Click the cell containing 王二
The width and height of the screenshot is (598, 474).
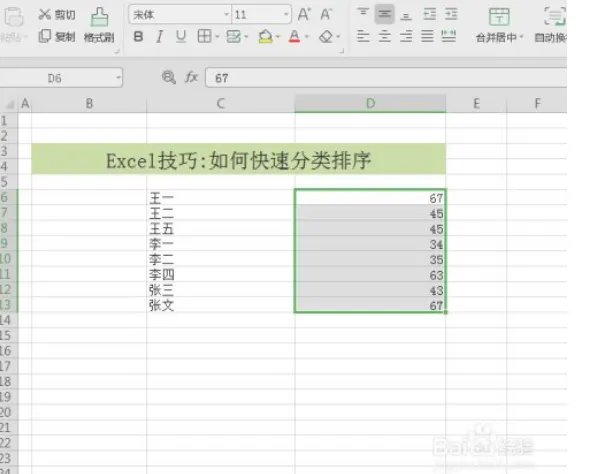pos(220,213)
